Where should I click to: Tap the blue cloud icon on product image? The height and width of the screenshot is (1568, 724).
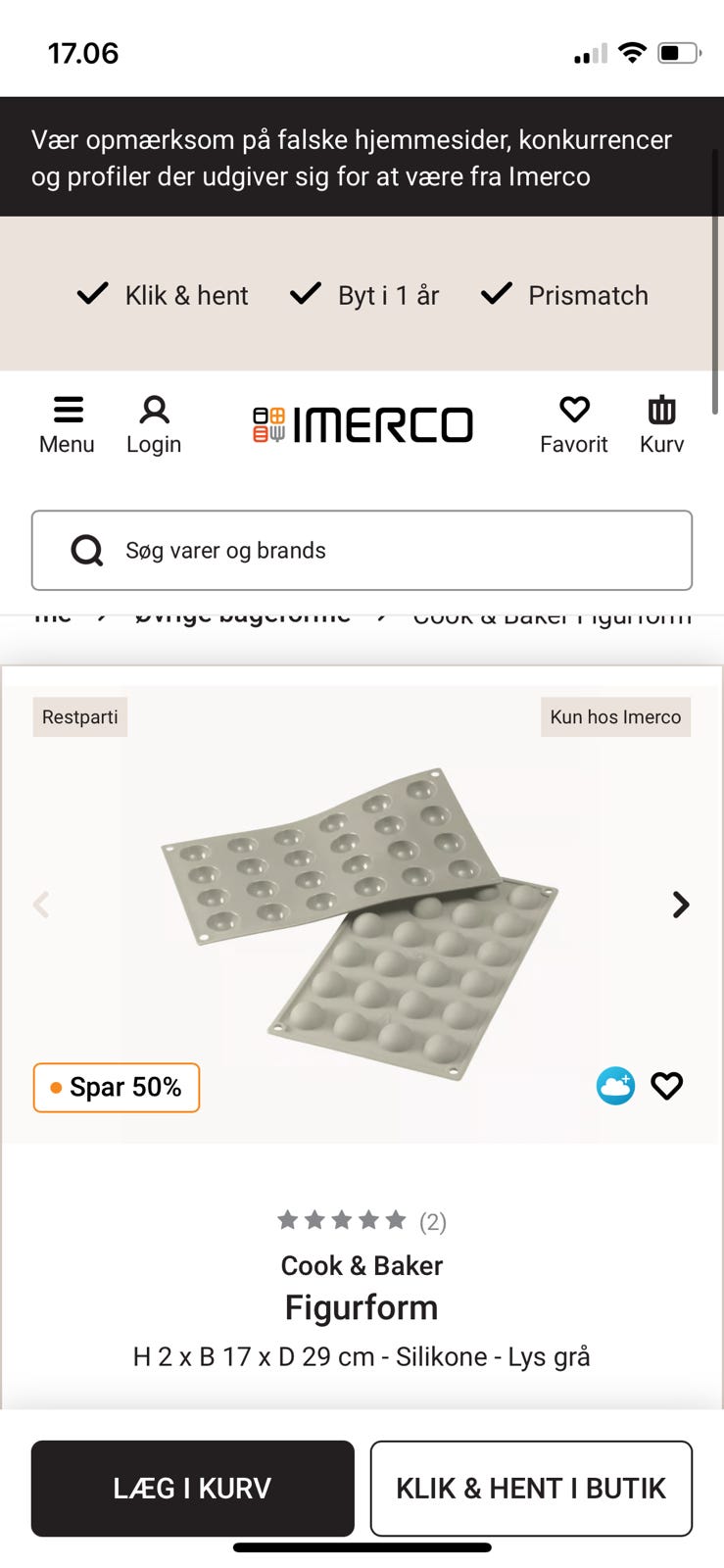[x=615, y=1086]
